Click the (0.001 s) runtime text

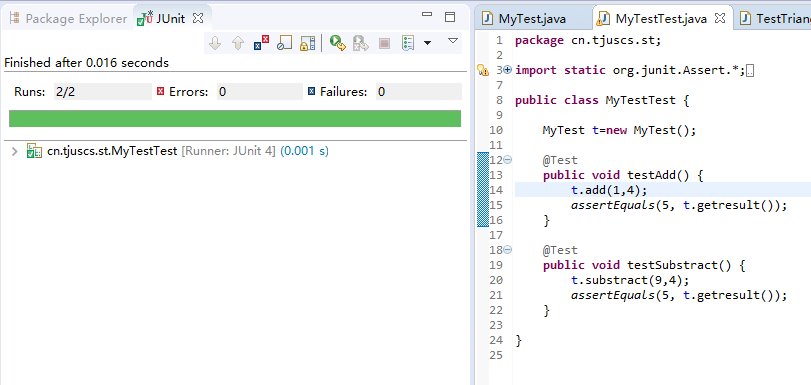click(x=304, y=152)
